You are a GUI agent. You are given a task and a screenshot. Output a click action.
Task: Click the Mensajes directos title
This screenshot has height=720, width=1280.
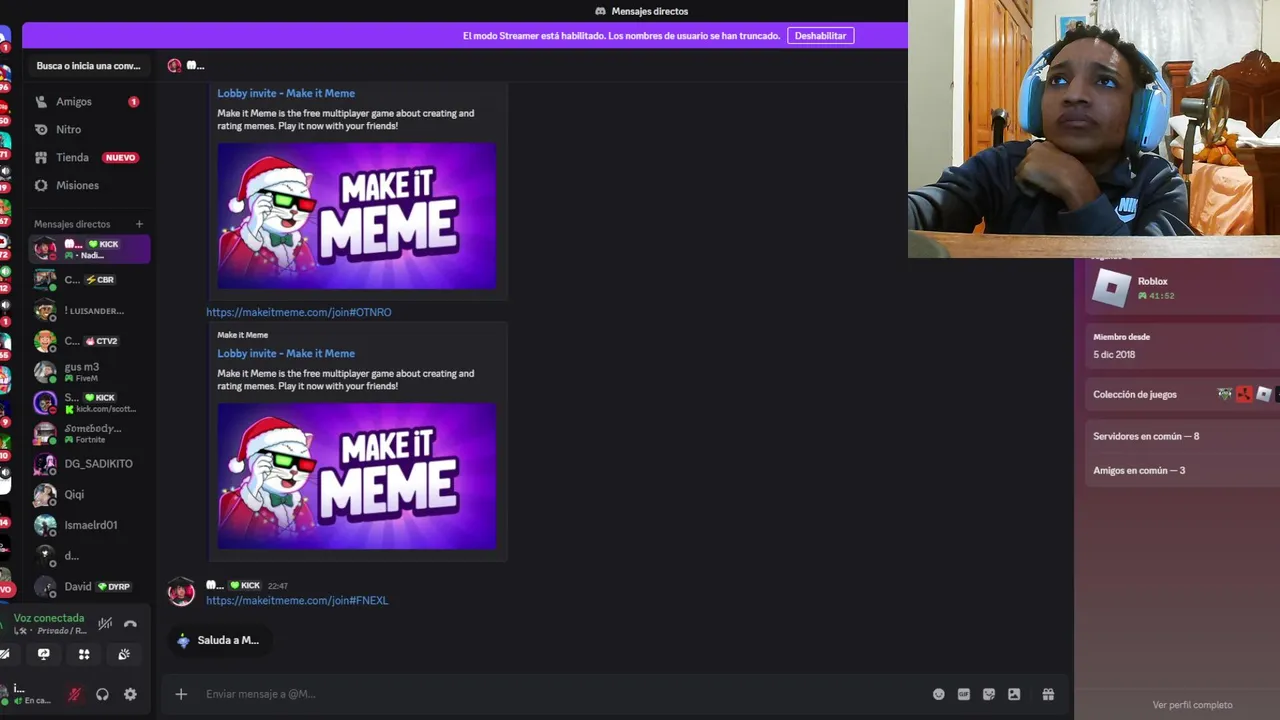650,11
